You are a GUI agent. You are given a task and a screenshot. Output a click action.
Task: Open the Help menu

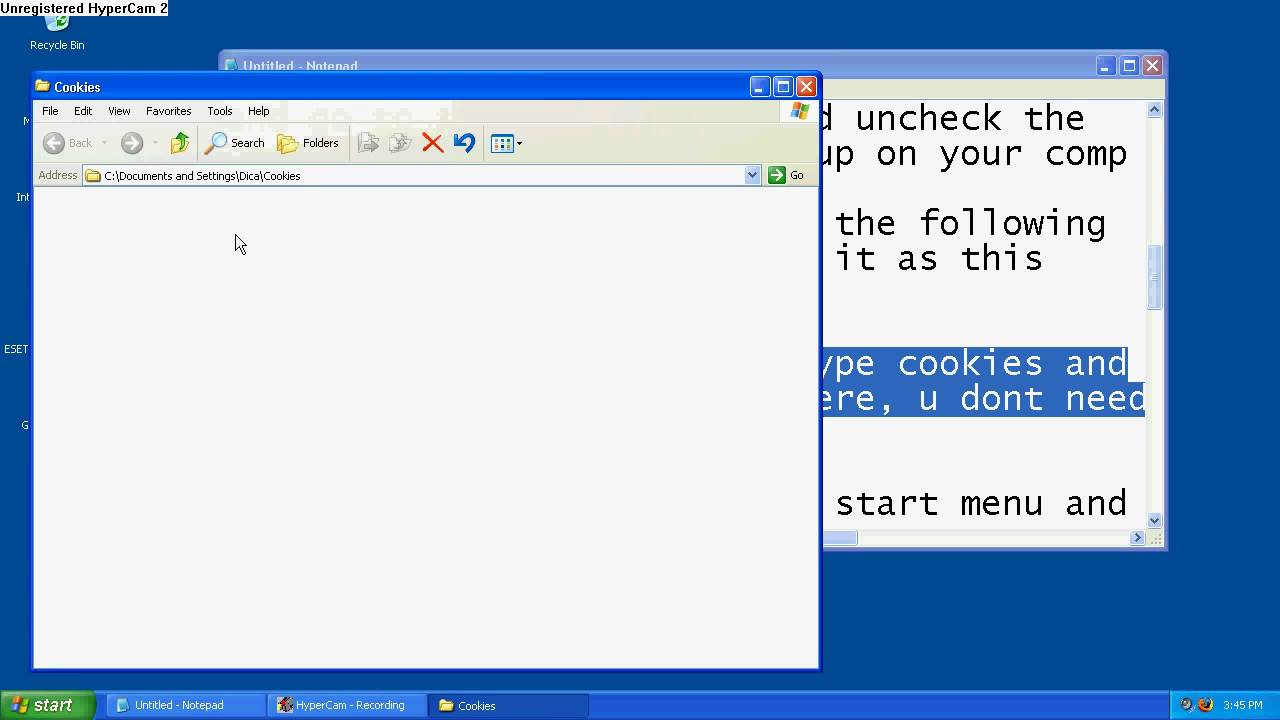259,111
